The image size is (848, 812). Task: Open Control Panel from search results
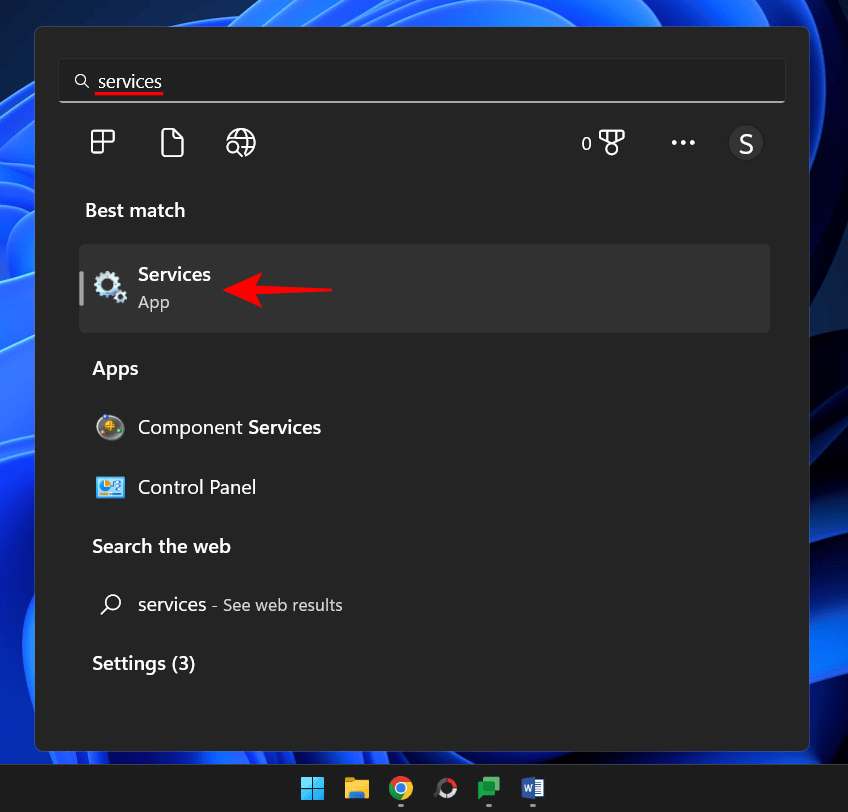196,487
